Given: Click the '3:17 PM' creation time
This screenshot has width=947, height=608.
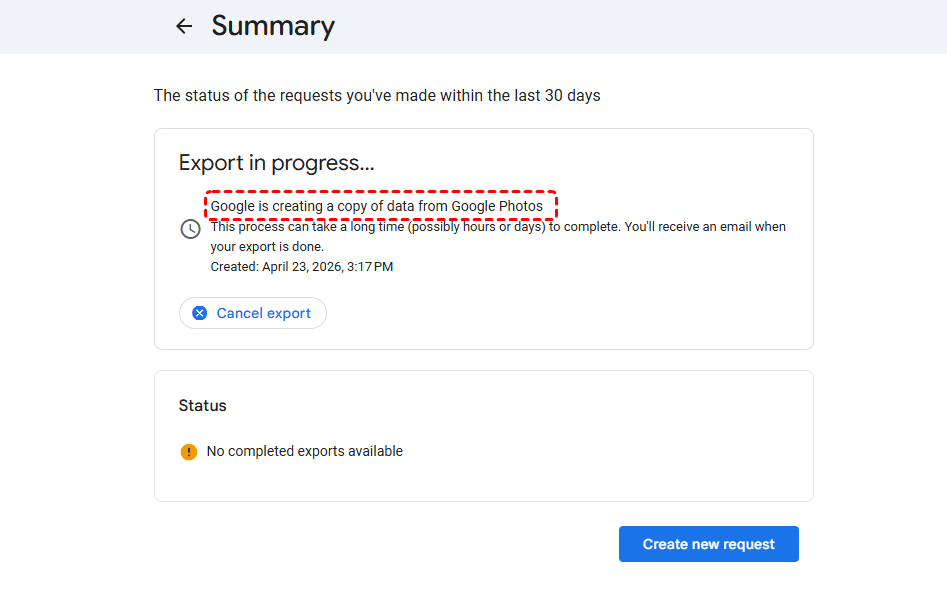Looking at the screenshot, I should [370, 267].
